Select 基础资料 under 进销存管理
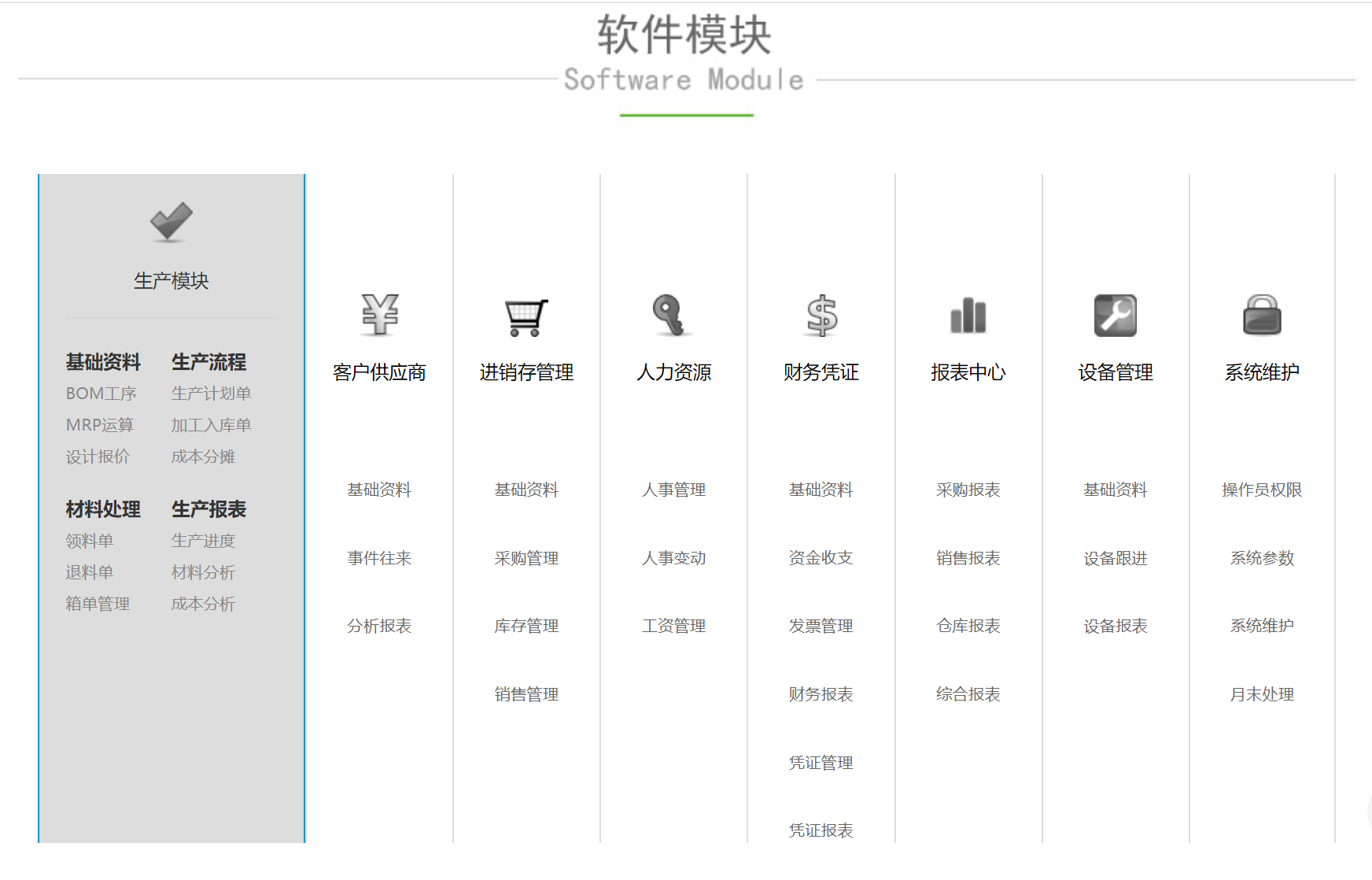Image resolution: width=1372 pixels, height=880 pixels. point(526,490)
